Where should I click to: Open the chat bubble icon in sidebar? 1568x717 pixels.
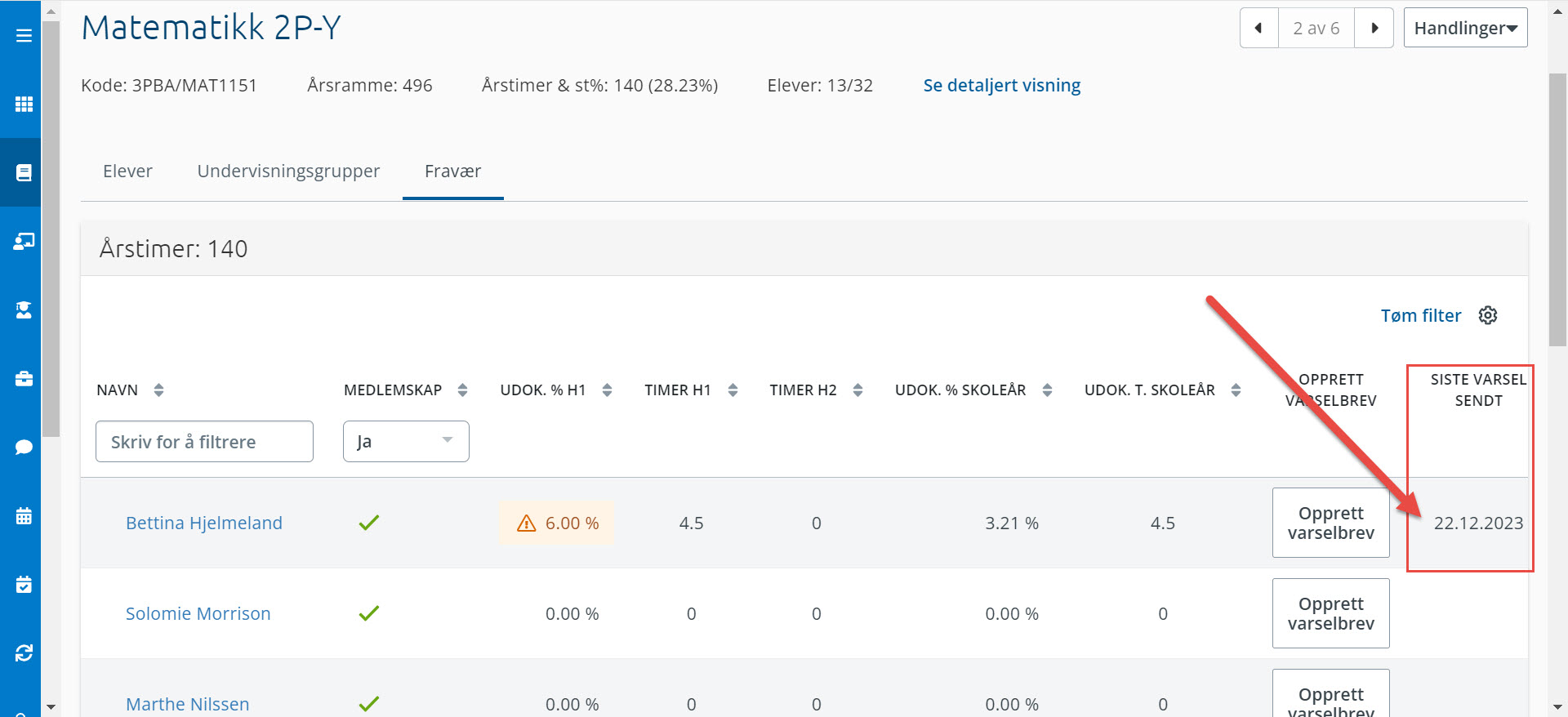[24, 447]
